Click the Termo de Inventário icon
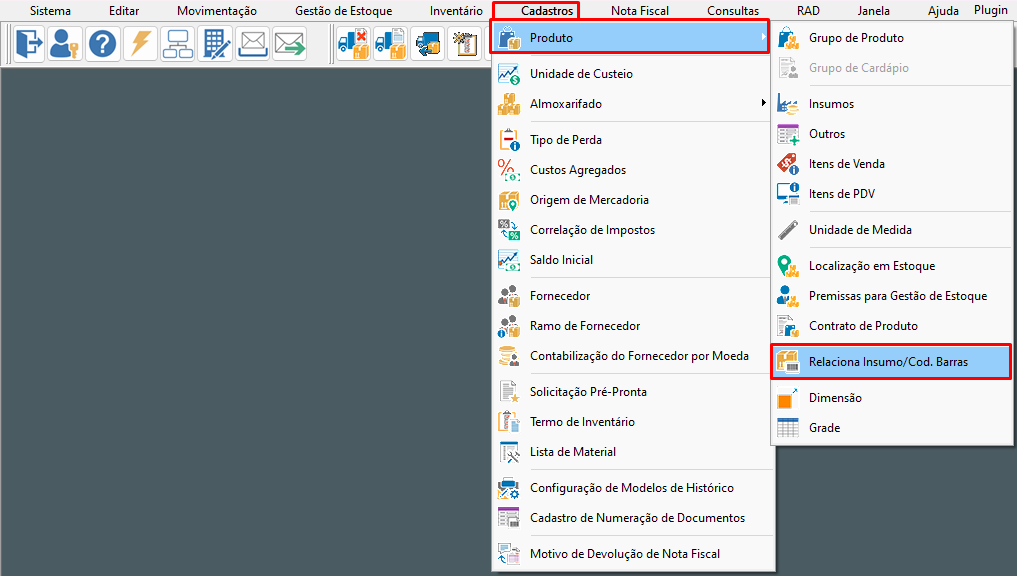1017x576 pixels. pos(509,422)
